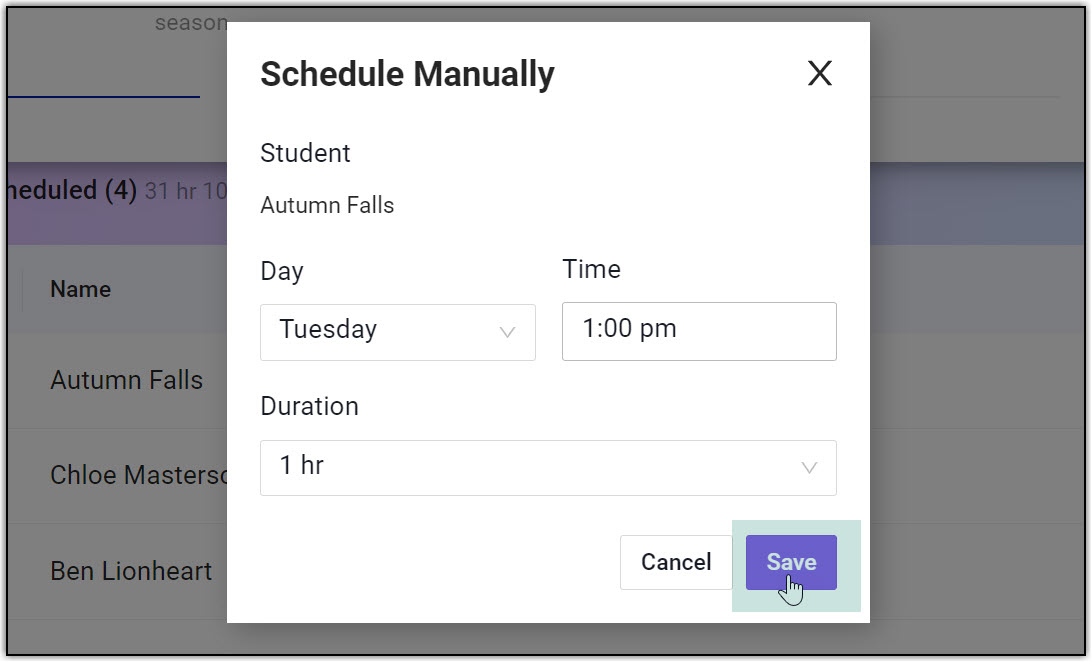
Task: Click the chevron arrow in the Duration field
Action: point(809,468)
